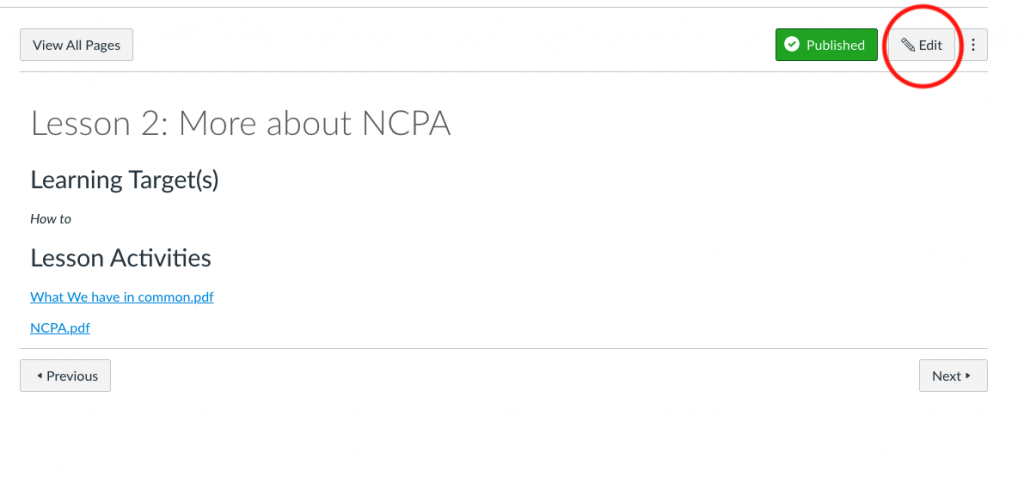This screenshot has width=1024, height=477.
Task: Toggle the Published status button
Action: click(x=826, y=45)
